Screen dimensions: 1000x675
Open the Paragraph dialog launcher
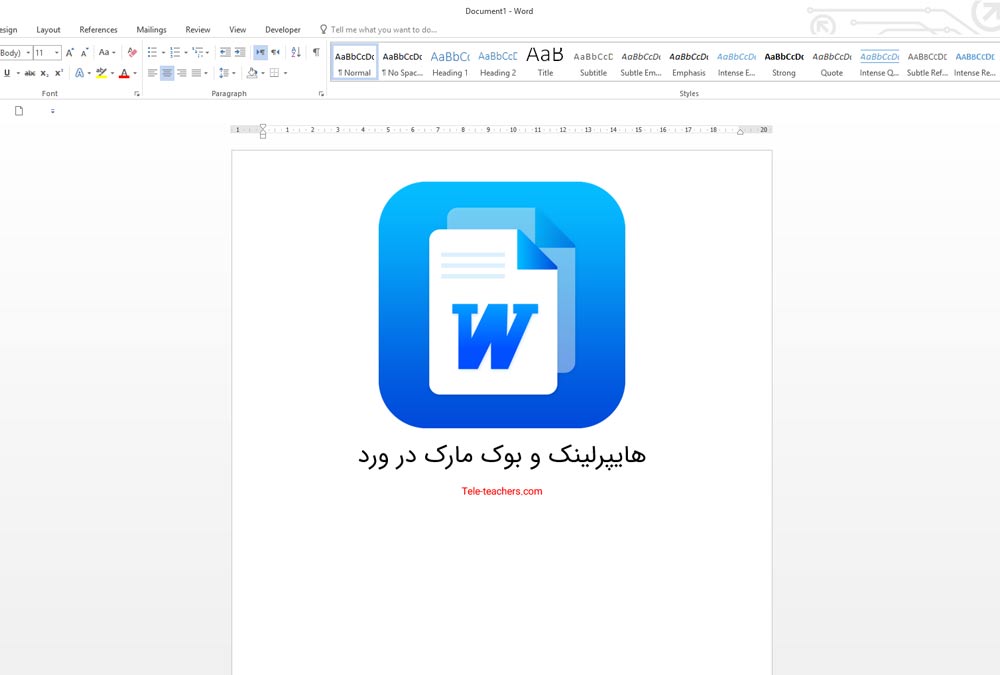pos(321,94)
